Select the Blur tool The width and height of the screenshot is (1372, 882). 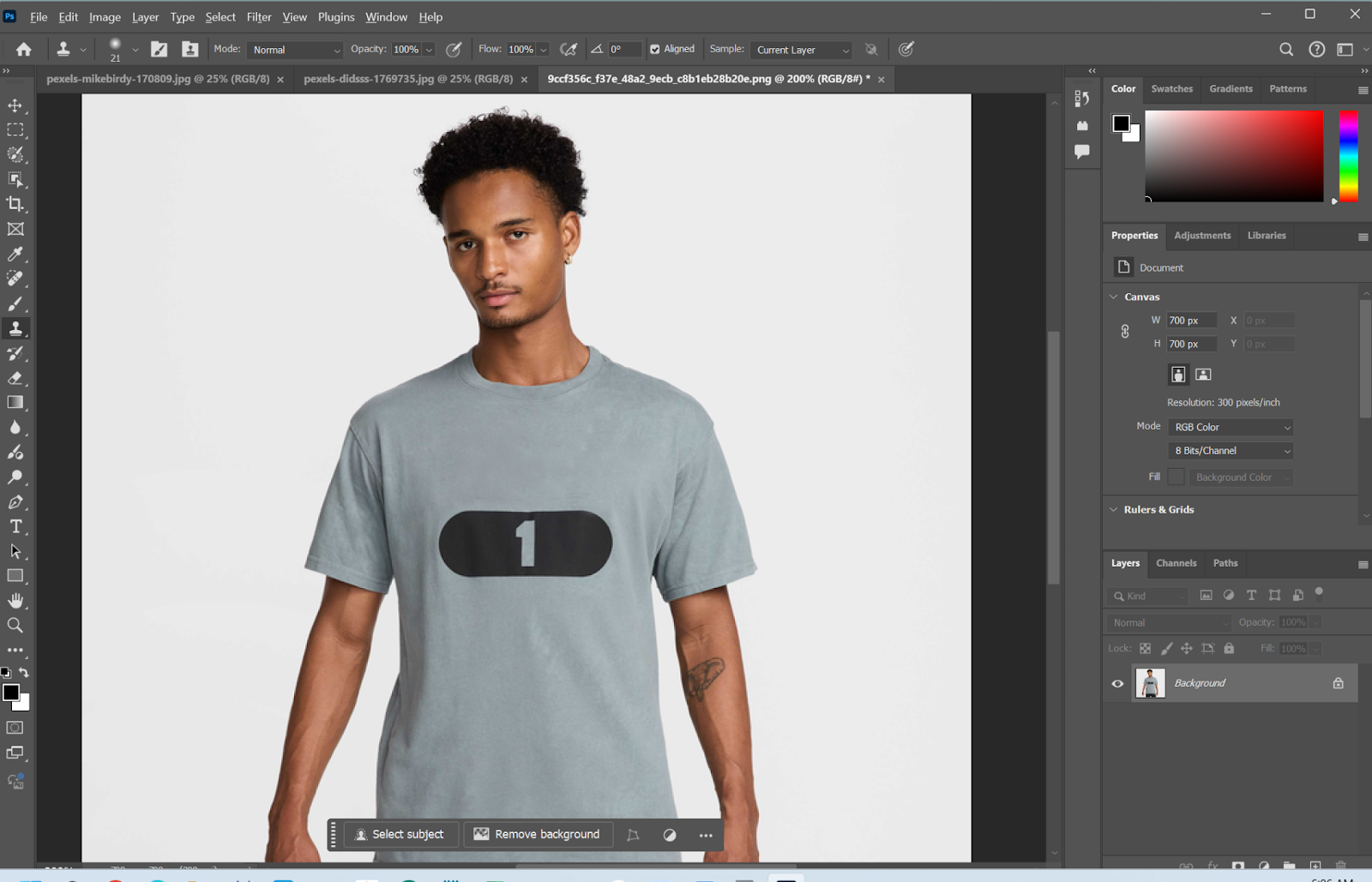click(x=15, y=428)
